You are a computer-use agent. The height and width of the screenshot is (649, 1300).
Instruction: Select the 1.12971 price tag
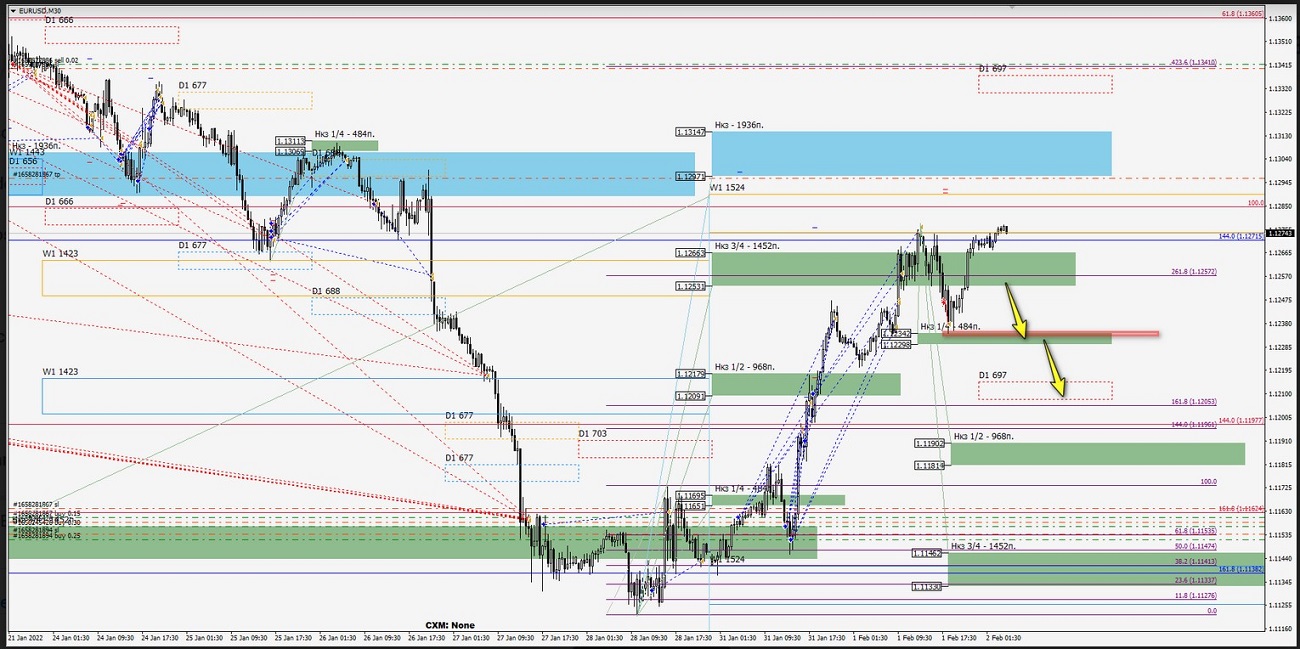click(x=691, y=176)
